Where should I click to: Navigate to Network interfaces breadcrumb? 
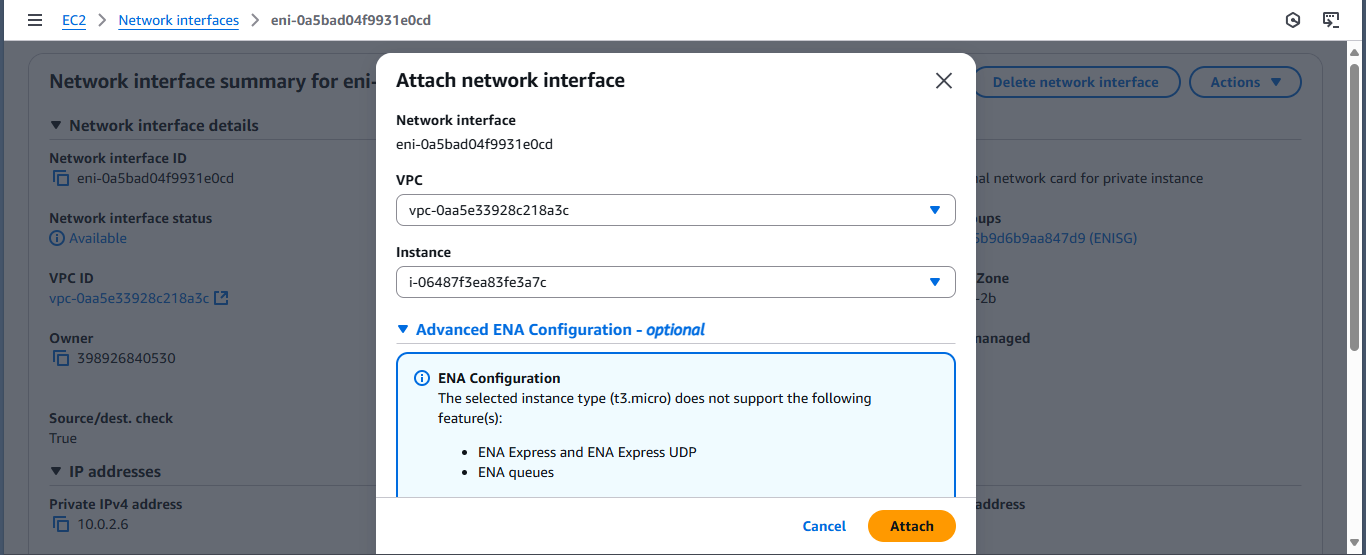[178, 20]
